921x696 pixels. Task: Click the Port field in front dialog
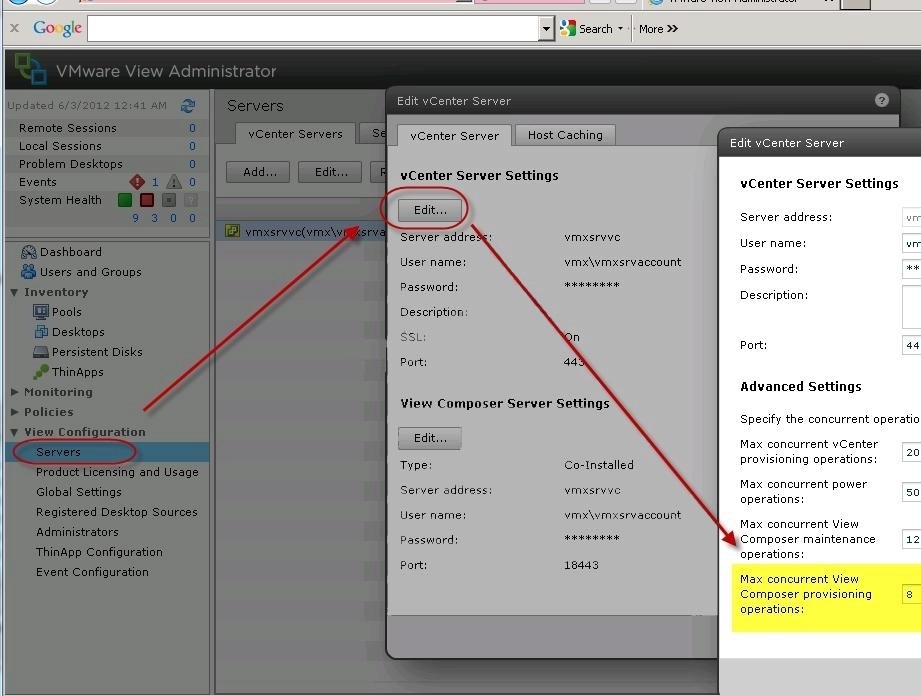[x=912, y=345]
